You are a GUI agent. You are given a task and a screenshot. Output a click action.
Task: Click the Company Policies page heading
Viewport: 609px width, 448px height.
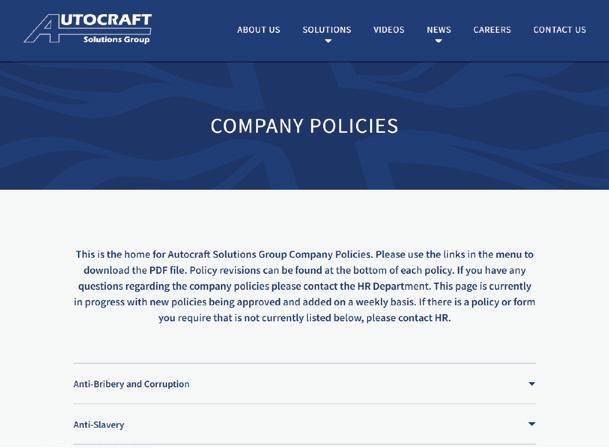304,126
